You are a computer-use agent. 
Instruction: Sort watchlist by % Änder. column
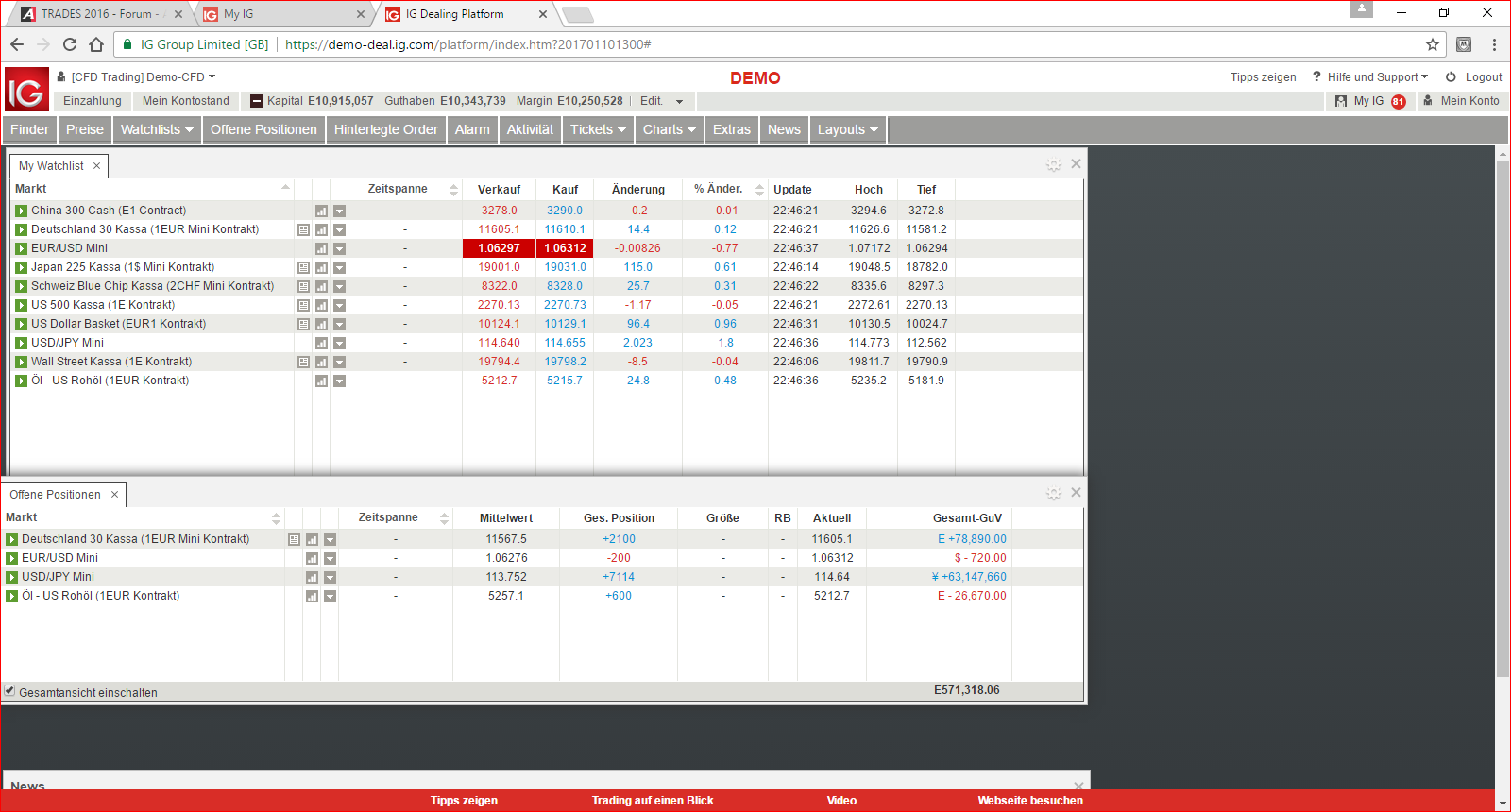725,189
